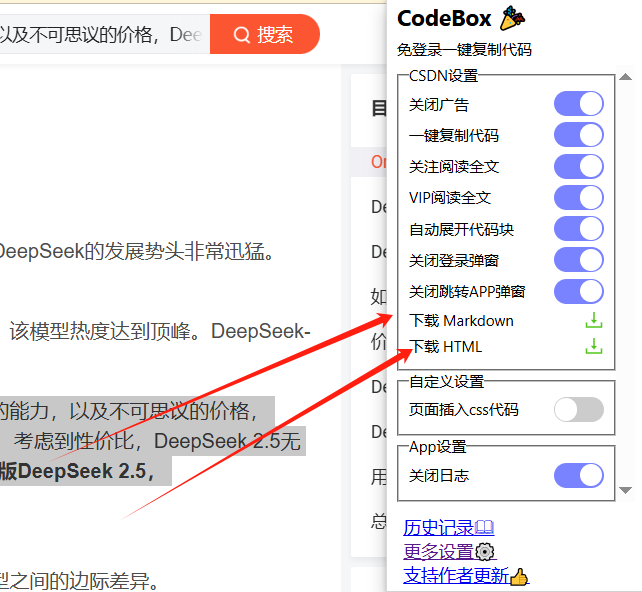Image resolution: width=642 pixels, height=592 pixels.
Task: Click the highlighted text 版DeepSeek 2.5
Action: 76,471
